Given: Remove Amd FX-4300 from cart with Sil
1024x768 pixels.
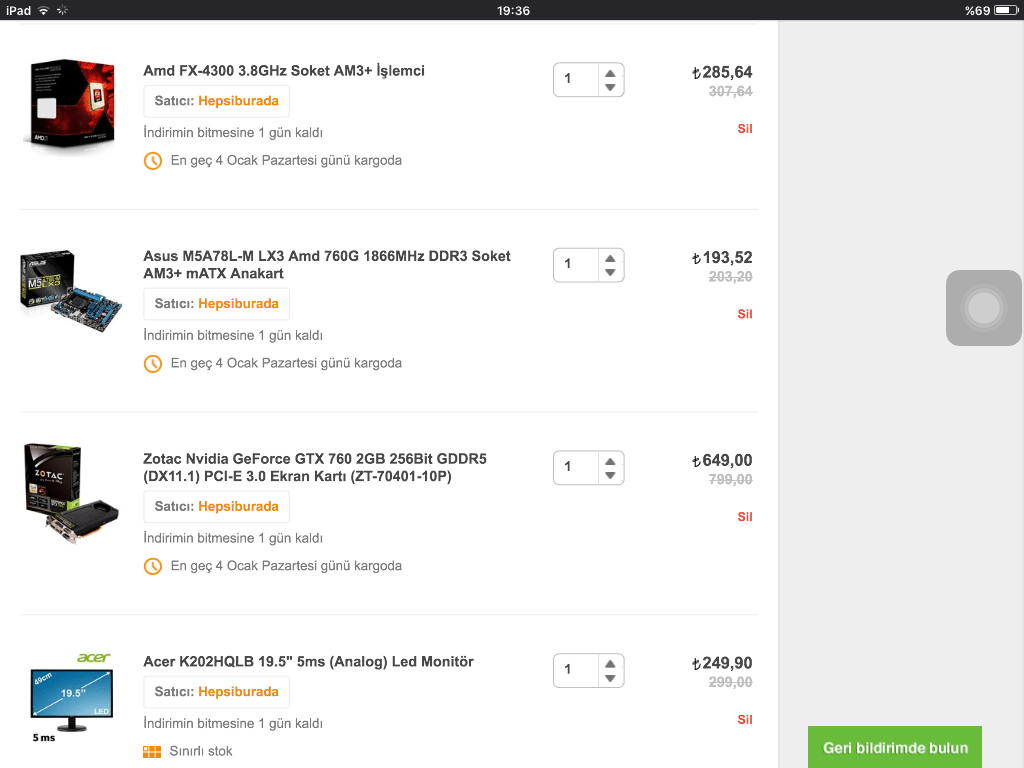Looking at the screenshot, I should (x=744, y=129).
